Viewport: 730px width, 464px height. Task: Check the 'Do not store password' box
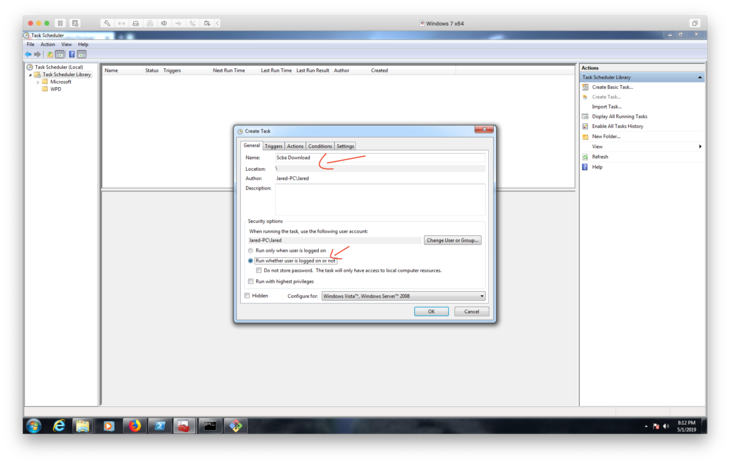260,270
